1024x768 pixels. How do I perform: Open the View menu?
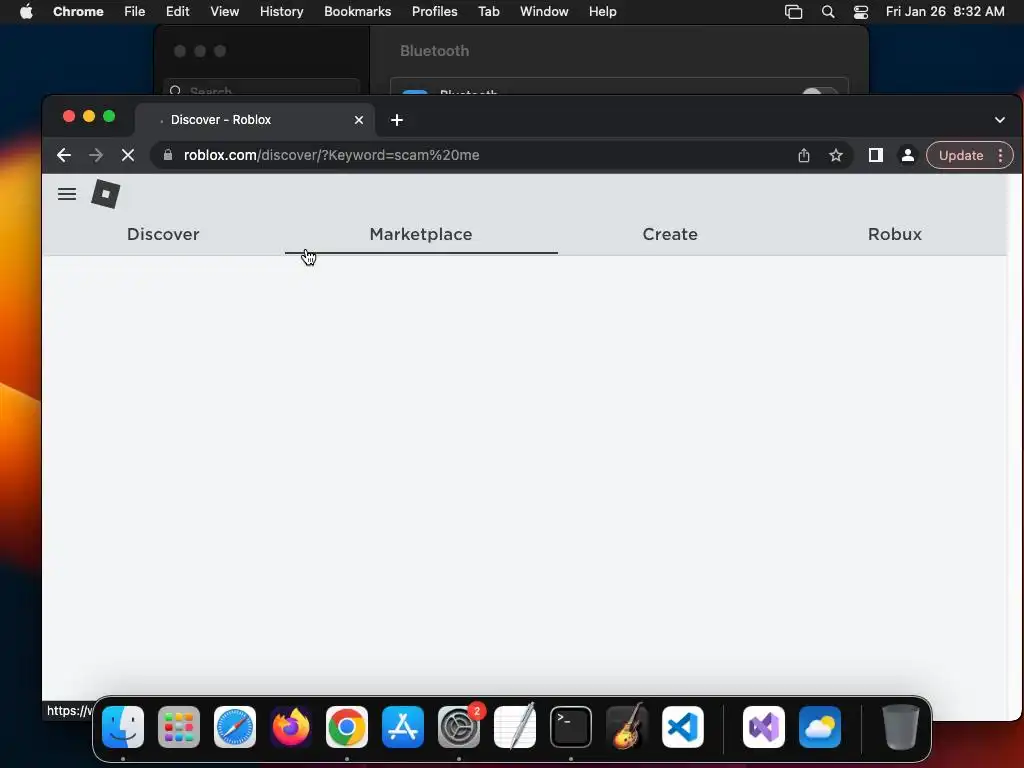[x=225, y=12]
